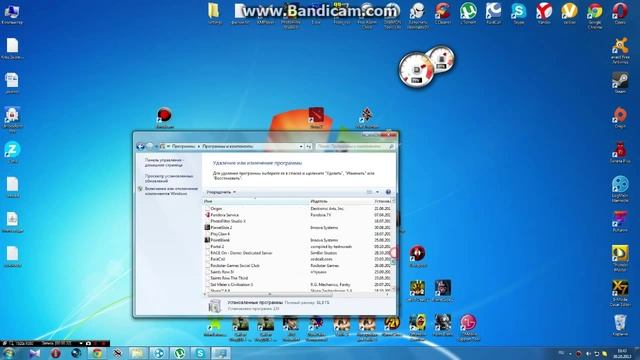Open the File Explorer folder taskbar button
The width and height of the screenshot is (640, 360).
138,353
